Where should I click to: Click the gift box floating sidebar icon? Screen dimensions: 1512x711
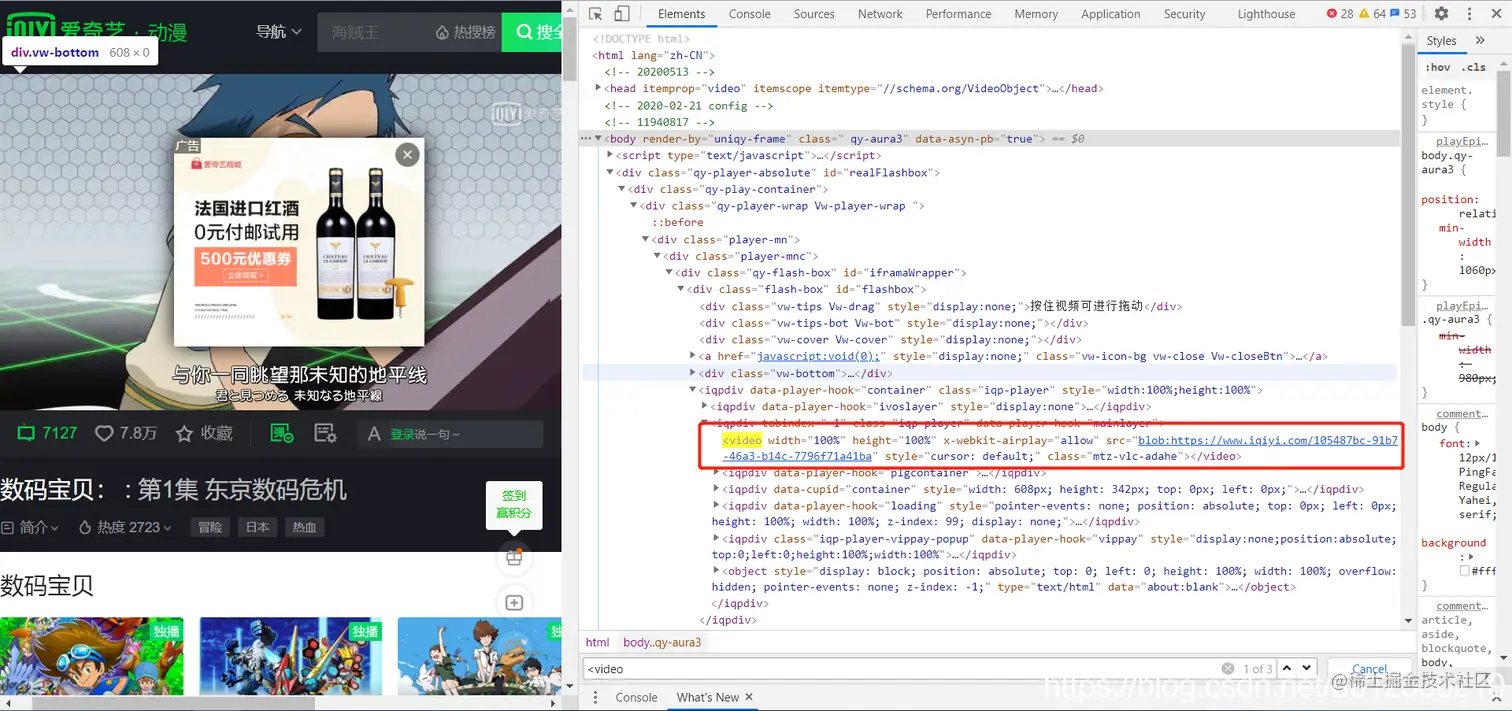click(514, 558)
